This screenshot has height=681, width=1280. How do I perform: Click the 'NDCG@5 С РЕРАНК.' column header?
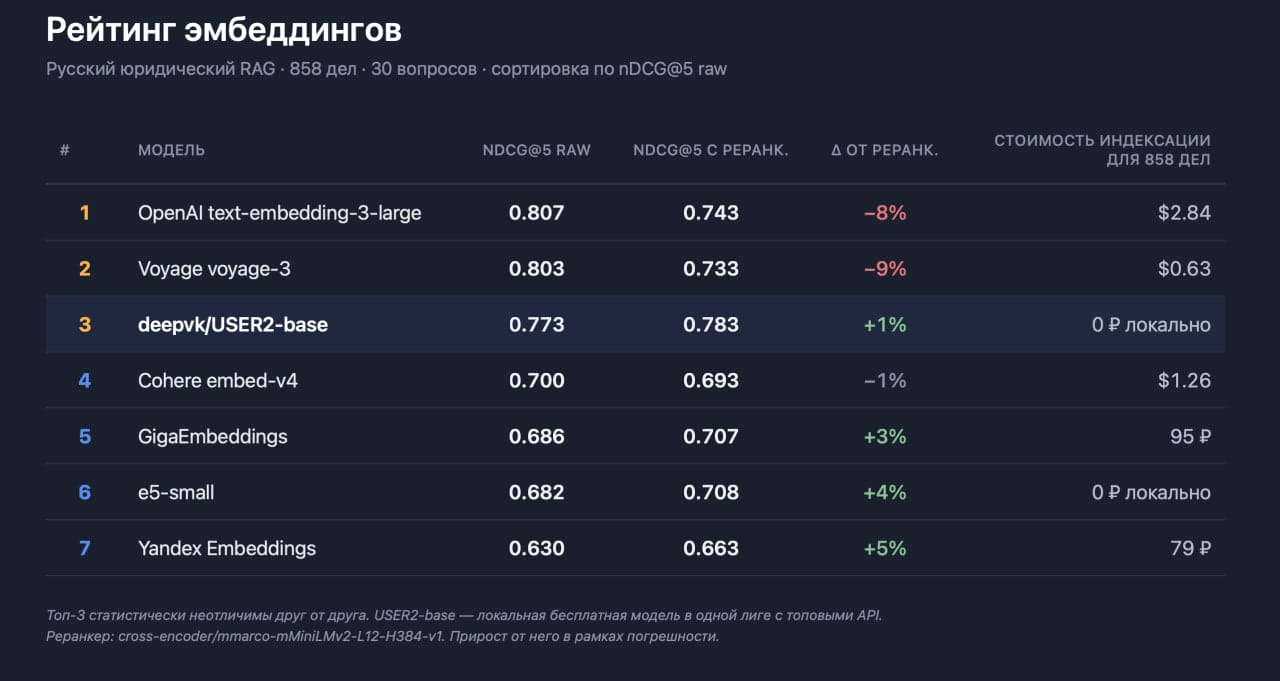click(x=711, y=150)
